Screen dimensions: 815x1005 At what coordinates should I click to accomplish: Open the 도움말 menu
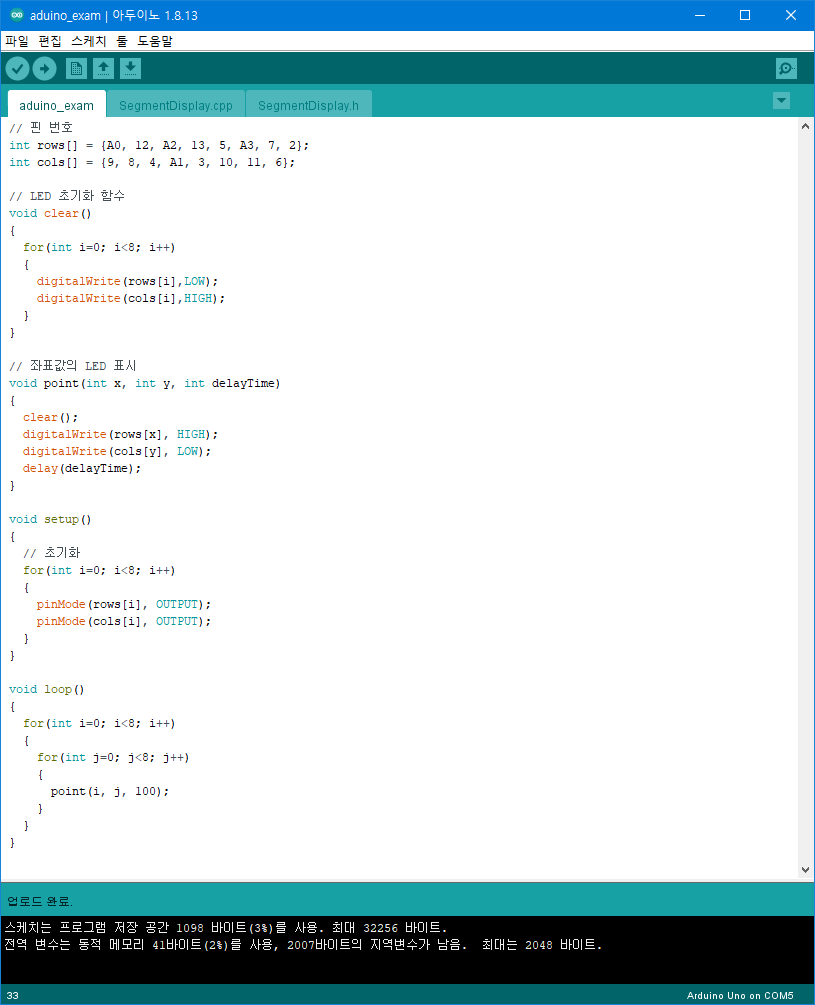155,41
